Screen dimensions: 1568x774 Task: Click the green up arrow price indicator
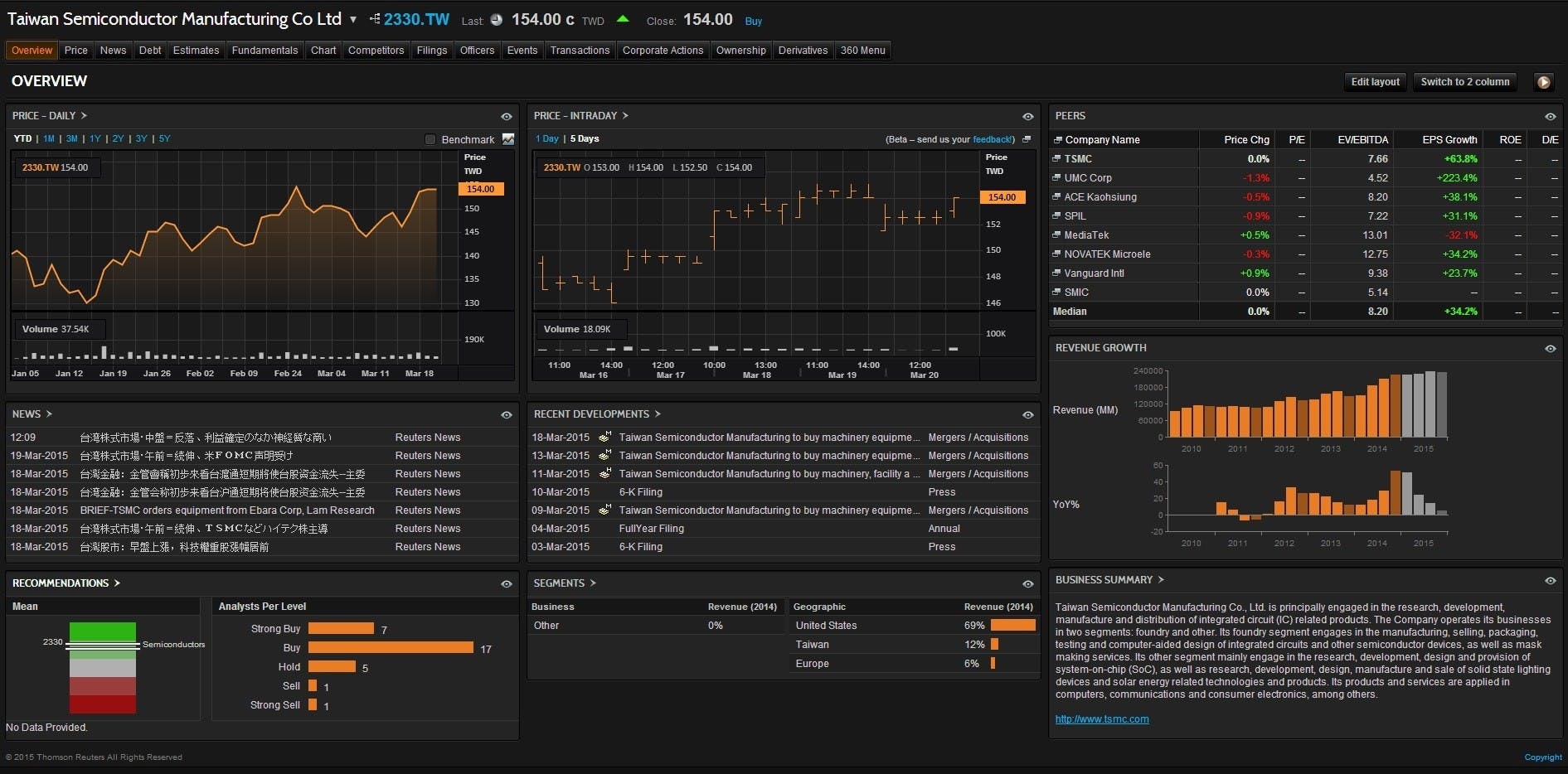pos(623,19)
